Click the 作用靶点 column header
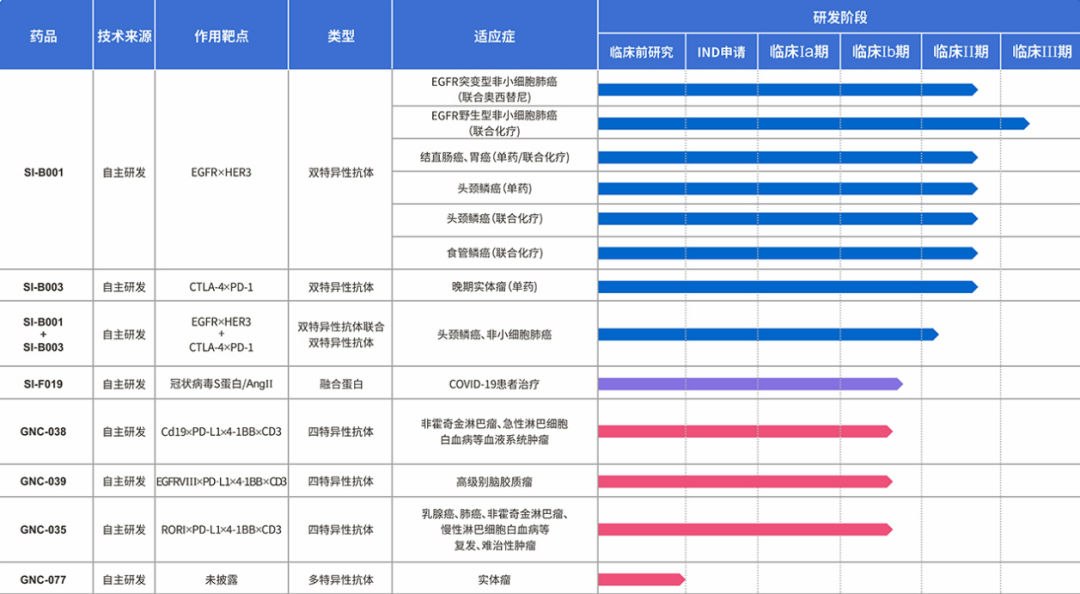 (x=222, y=36)
